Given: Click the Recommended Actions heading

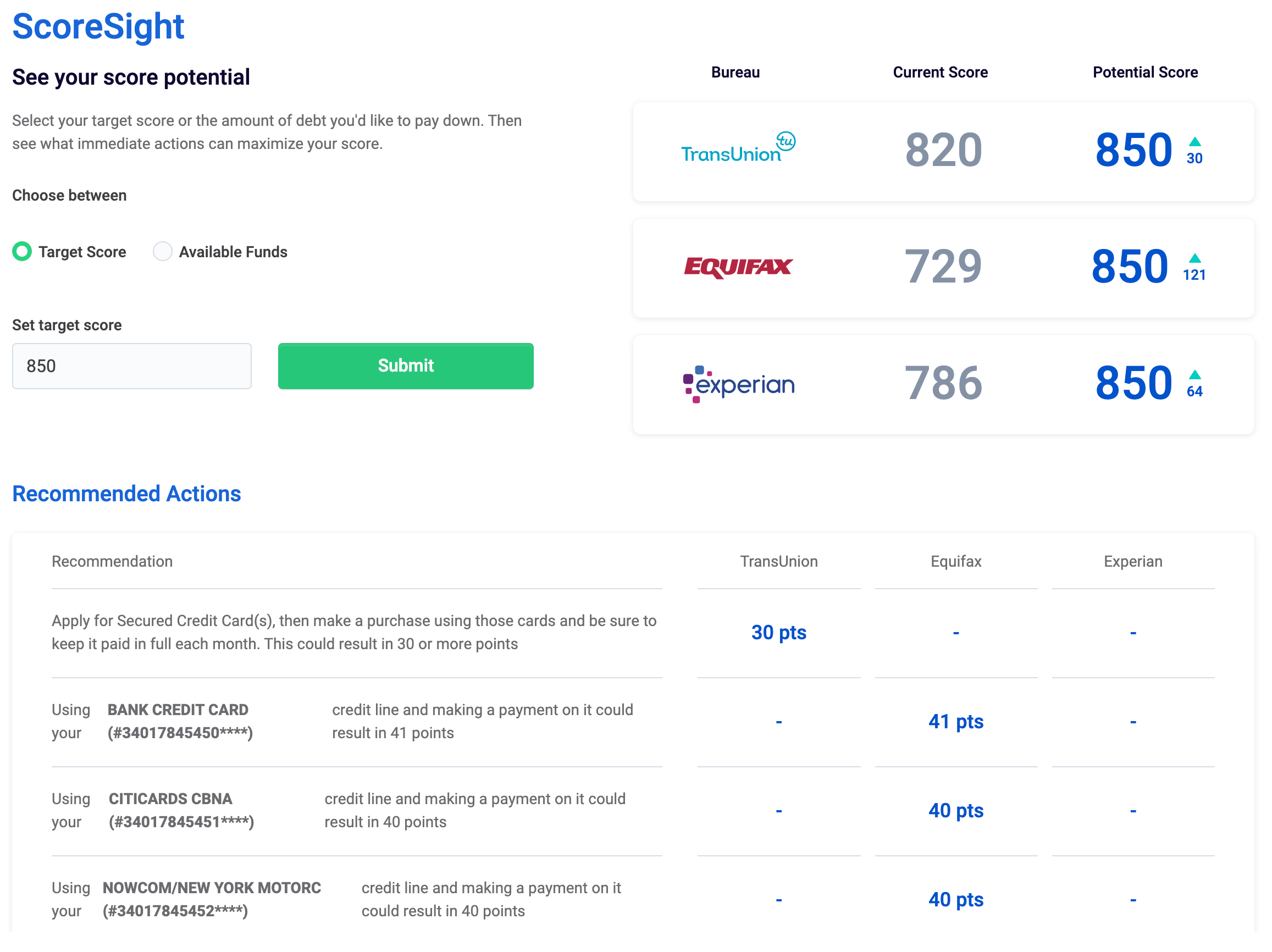Looking at the screenshot, I should (126, 494).
